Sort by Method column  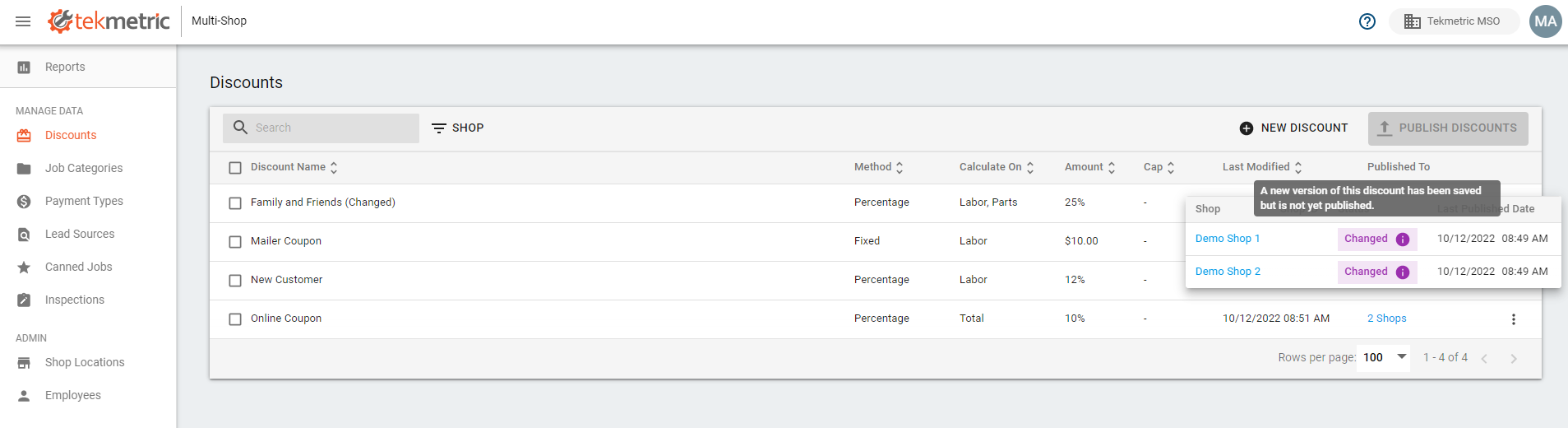pos(879,167)
